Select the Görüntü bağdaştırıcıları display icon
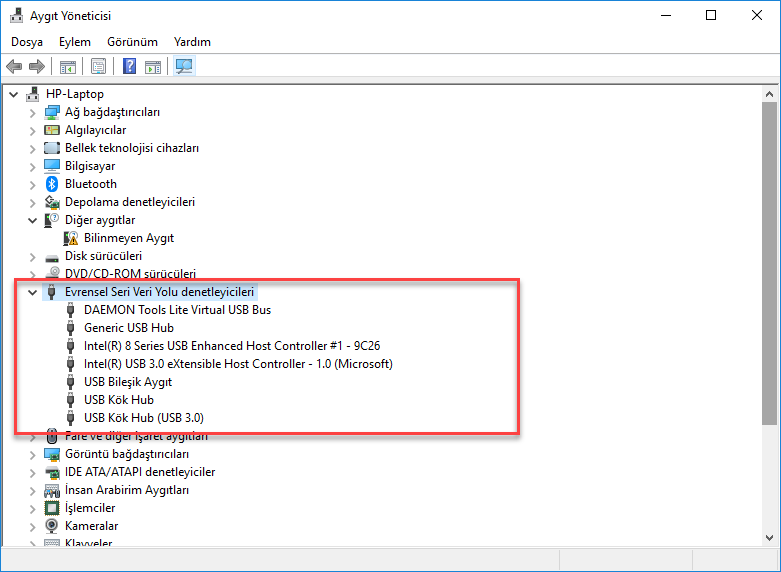The image size is (781, 572). (52, 454)
